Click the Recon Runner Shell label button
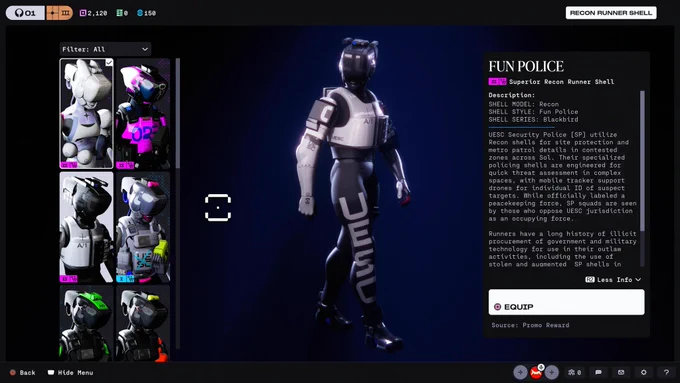Image resolution: width=680 pixels, height=383 pixels. click(x=611, y=13)
